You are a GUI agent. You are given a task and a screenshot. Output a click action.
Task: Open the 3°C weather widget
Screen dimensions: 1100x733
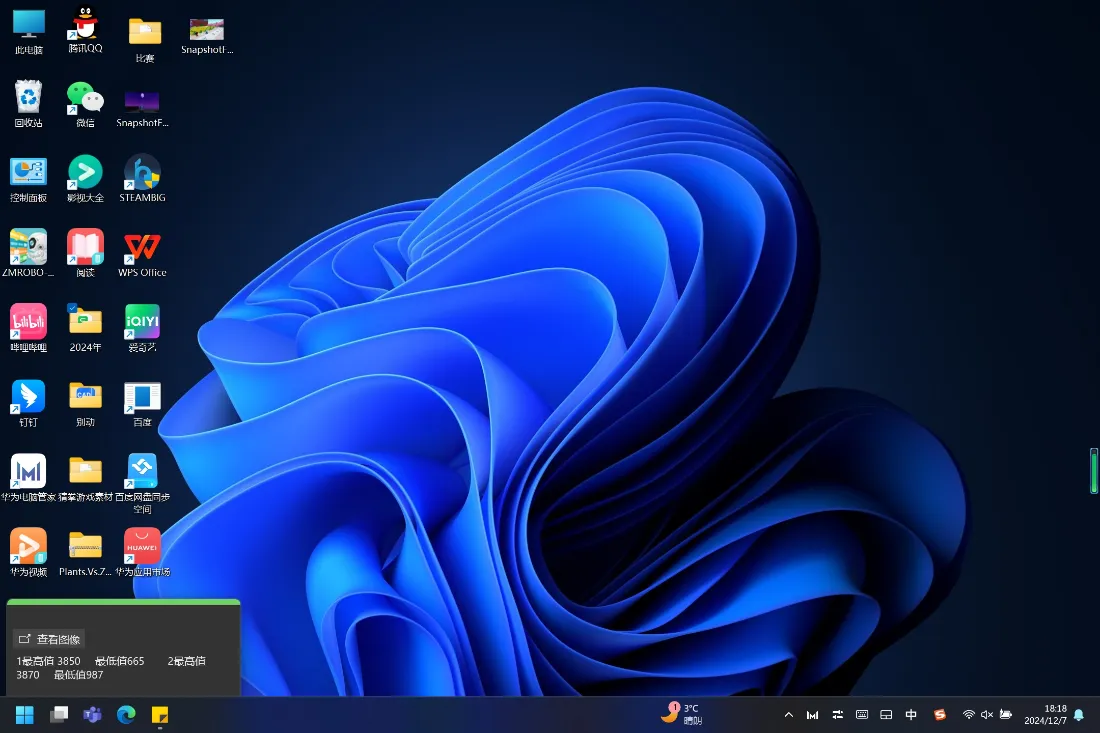pyautogui.click(x=681, y=714)
